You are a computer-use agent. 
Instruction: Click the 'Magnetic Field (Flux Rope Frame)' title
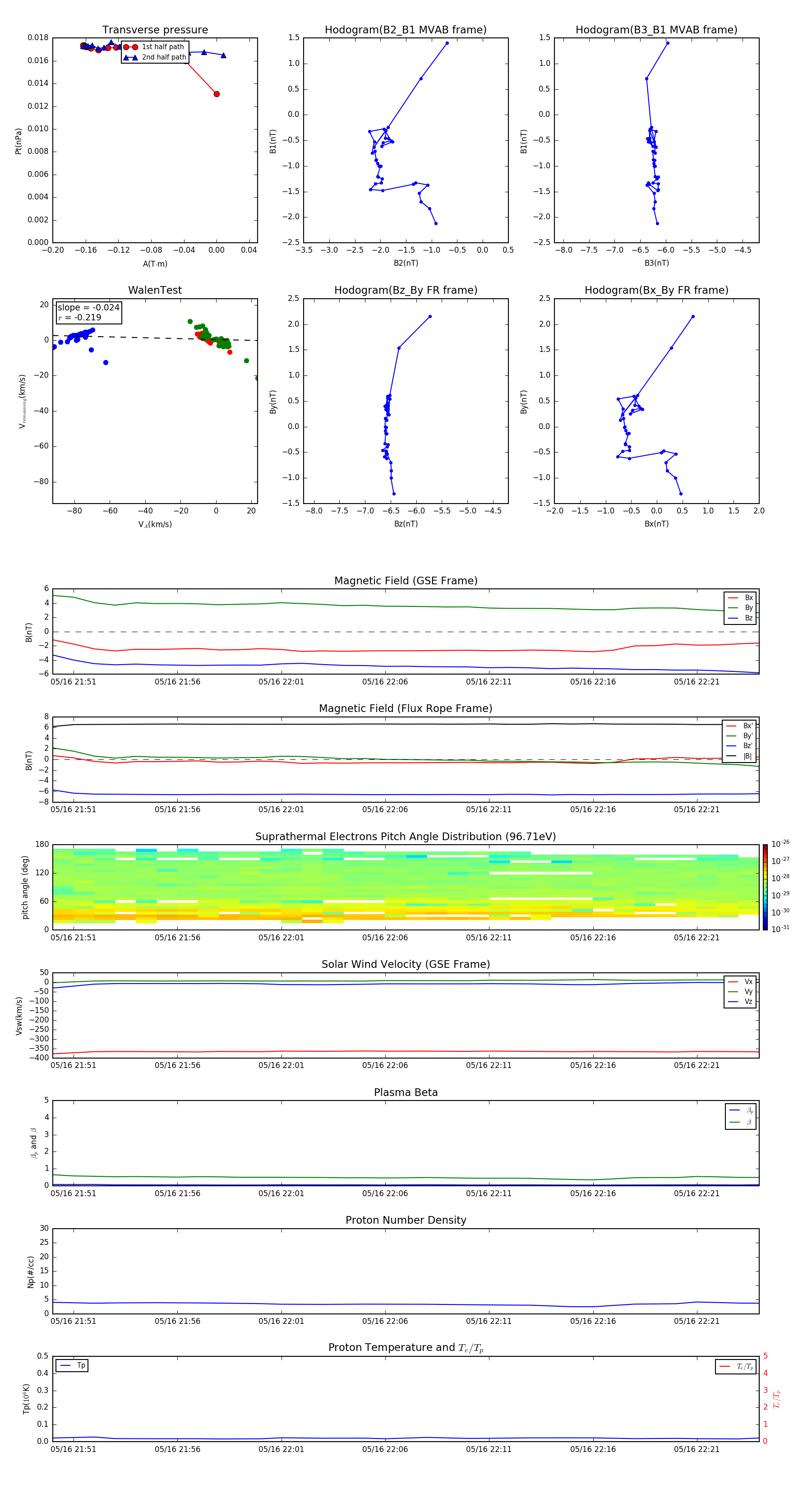coord(406,709)
